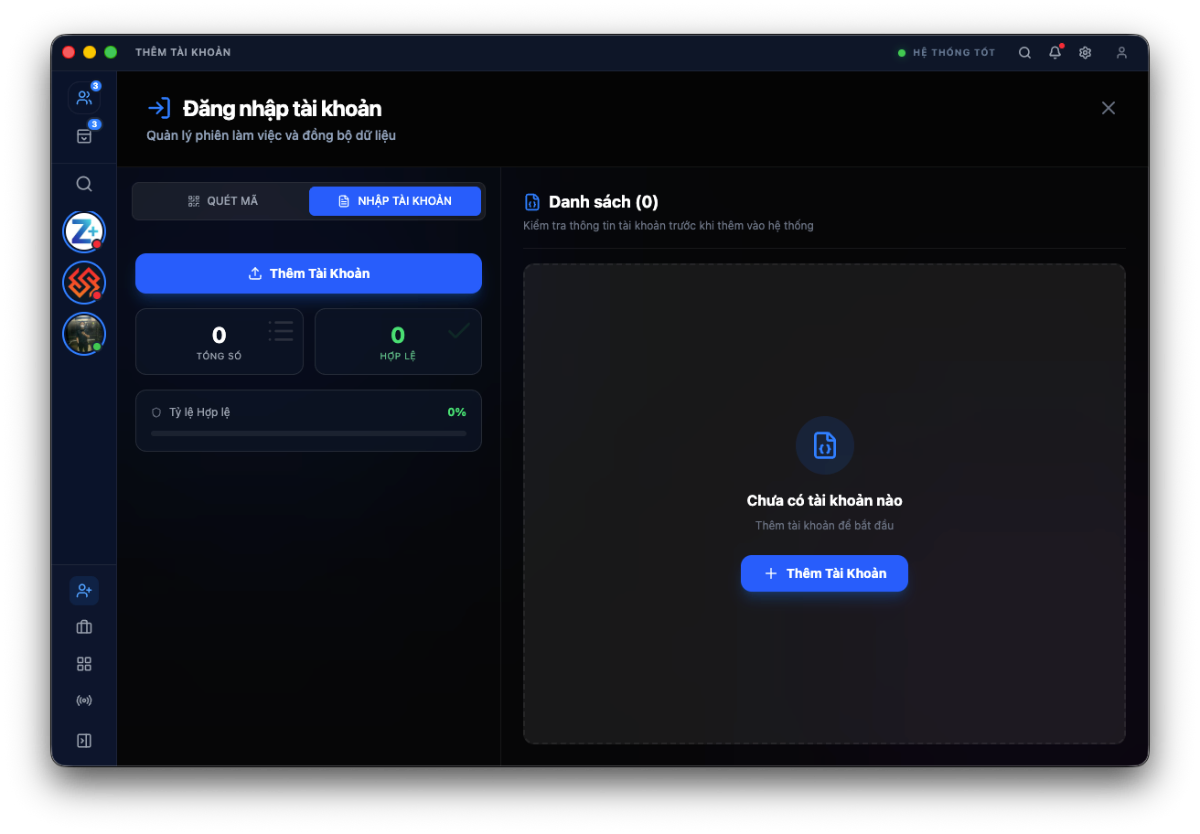This screenshot has width=1200, height=834.
Task: Click the user profile icon in title bar
Action: point(1122,53)
